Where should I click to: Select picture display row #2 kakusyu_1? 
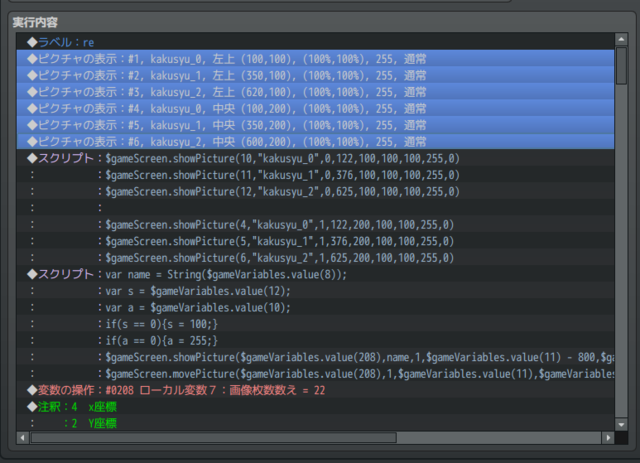pos(315,76)
